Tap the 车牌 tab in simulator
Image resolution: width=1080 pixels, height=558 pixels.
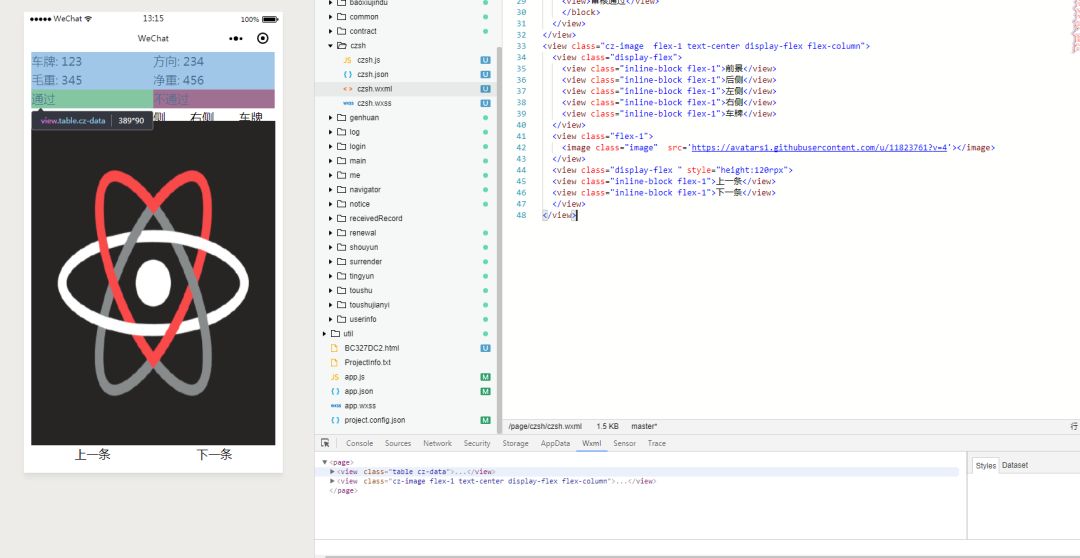[x=251, y=117]
